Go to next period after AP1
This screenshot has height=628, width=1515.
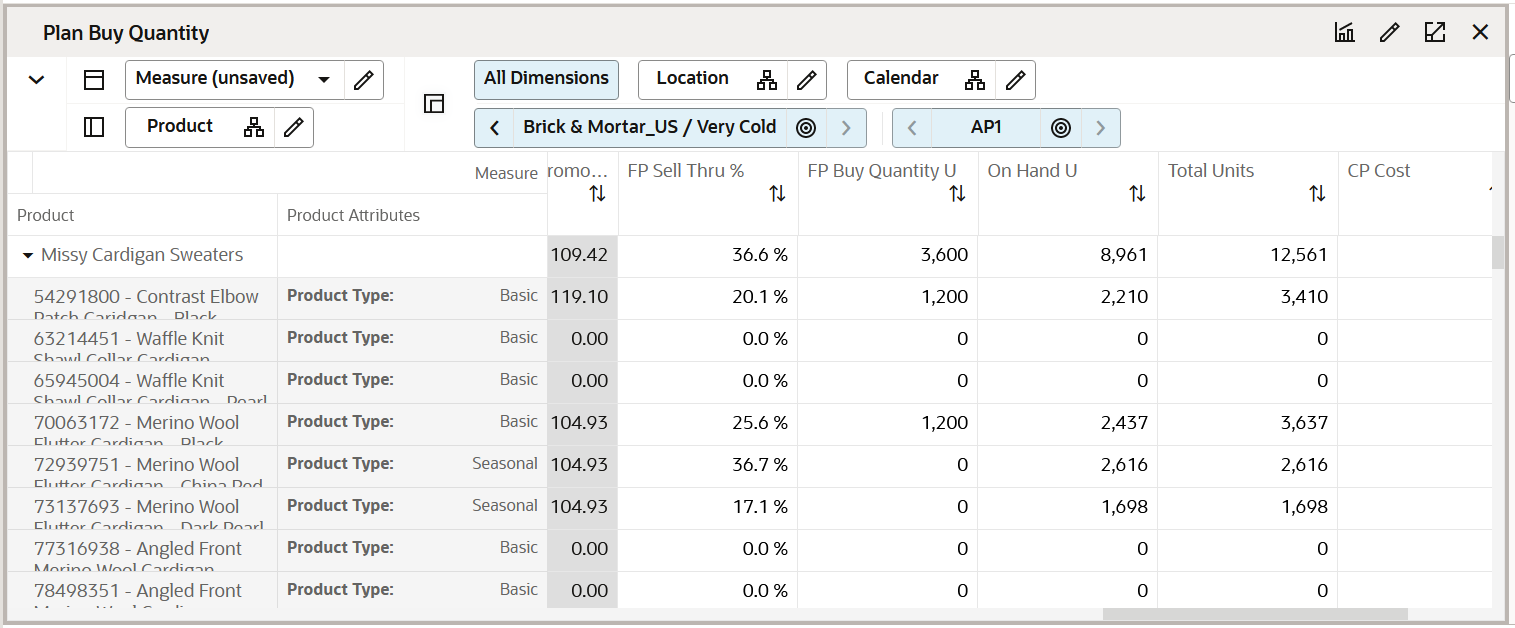pyautogui.click(x=1101, y=128)
